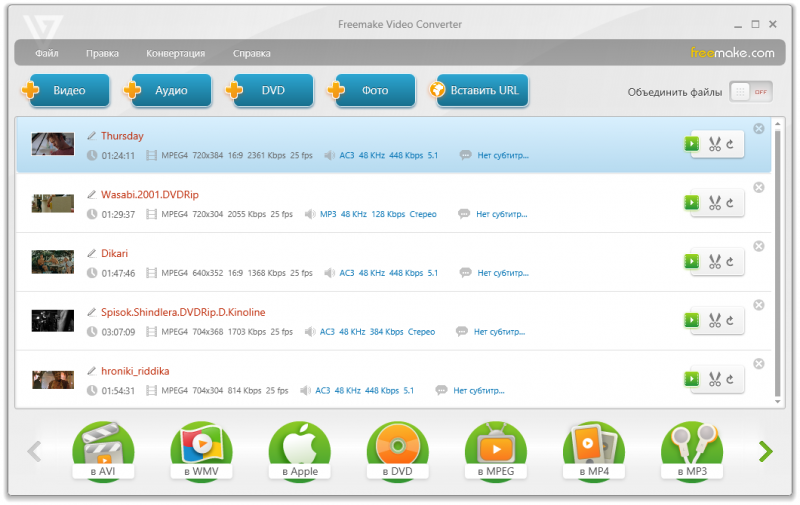
Task: Choose audio track MP3 128 Kbps for Wasabi
Action: click(x=378, y=214)
